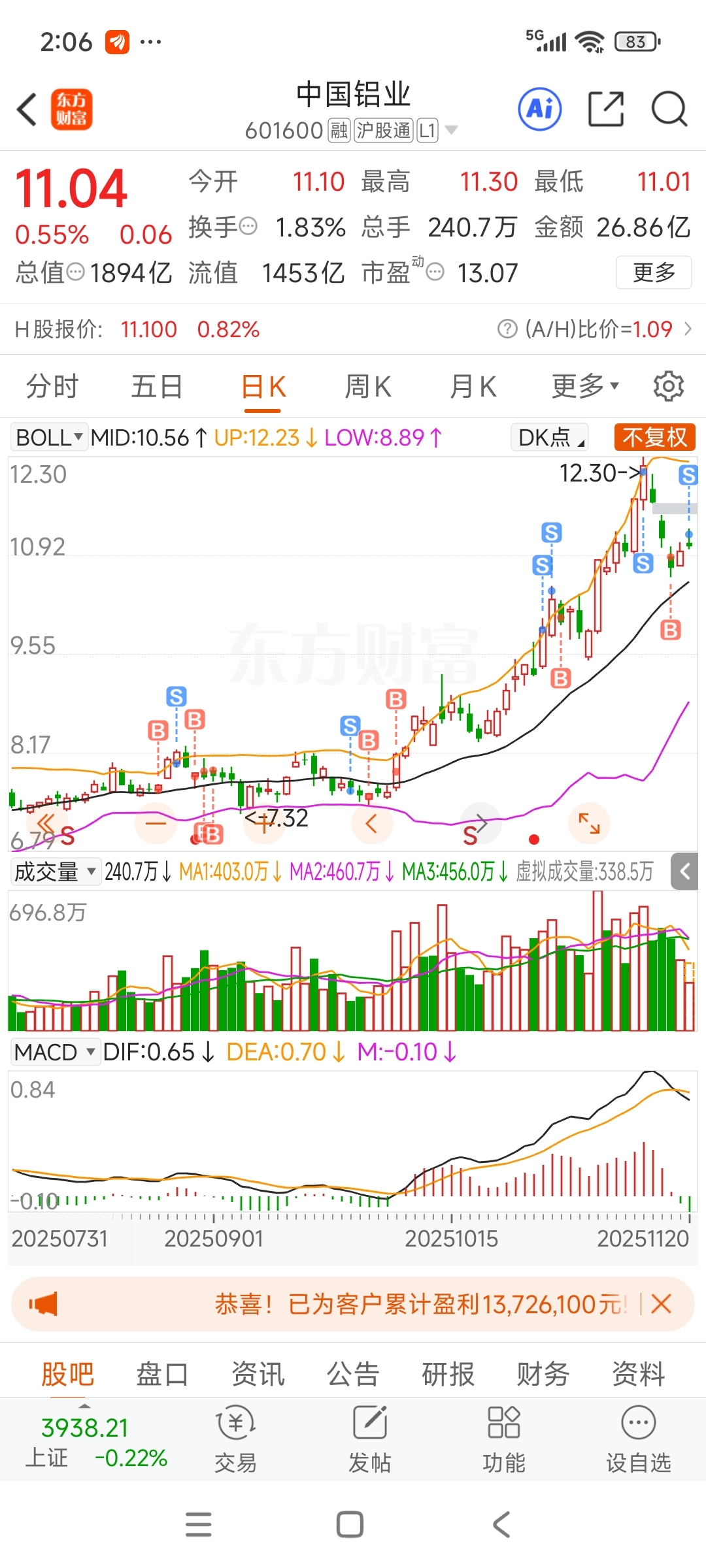Tap date label 20251015
Screen dimensions: 706x1568
point(452,1238)
